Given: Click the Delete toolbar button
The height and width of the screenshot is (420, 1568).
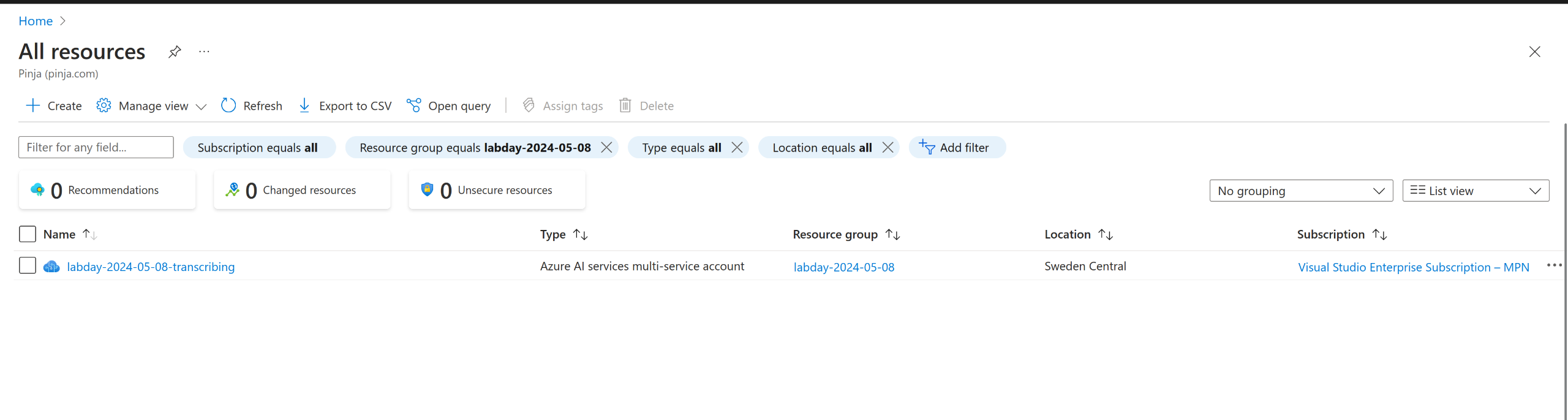Looking at the screenshot, I should pyautogui.click(x=646, y=105).
